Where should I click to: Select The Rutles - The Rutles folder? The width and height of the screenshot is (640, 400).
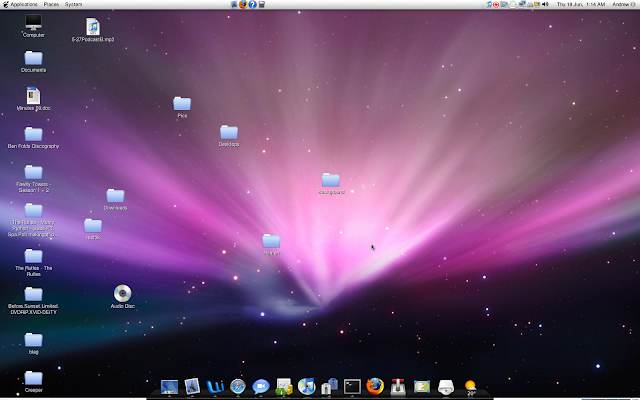coord(33,262)
